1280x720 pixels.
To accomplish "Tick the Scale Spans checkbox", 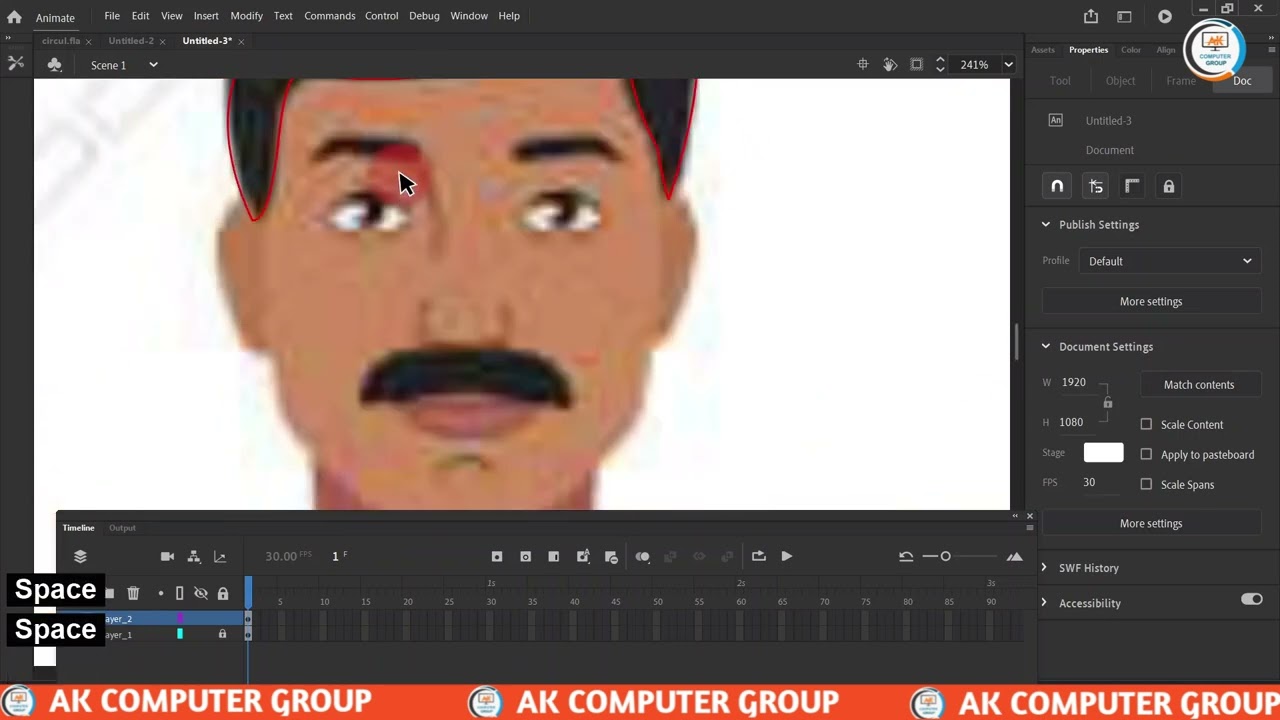I will click(x=1146, y=484).
